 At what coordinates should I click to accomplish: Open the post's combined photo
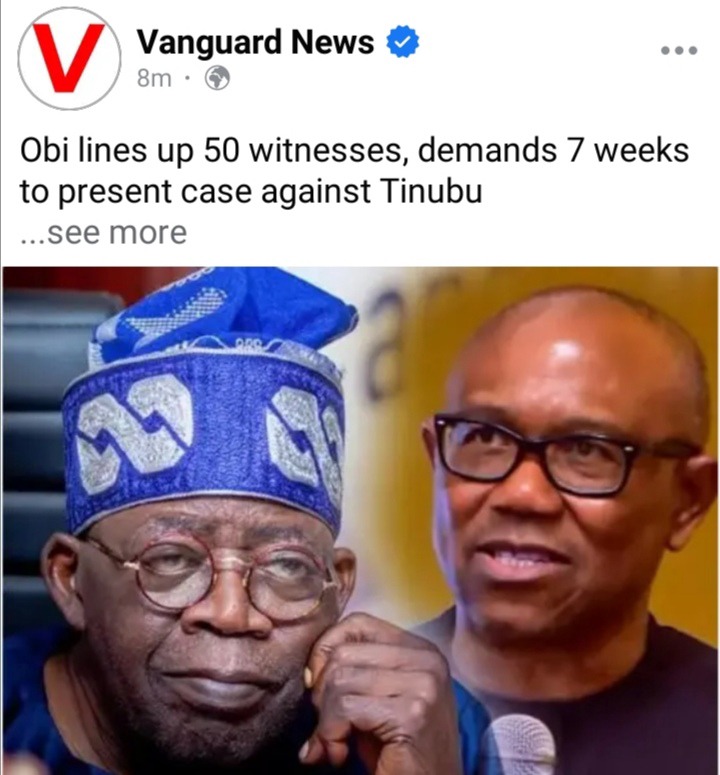(x=360, y=520)
